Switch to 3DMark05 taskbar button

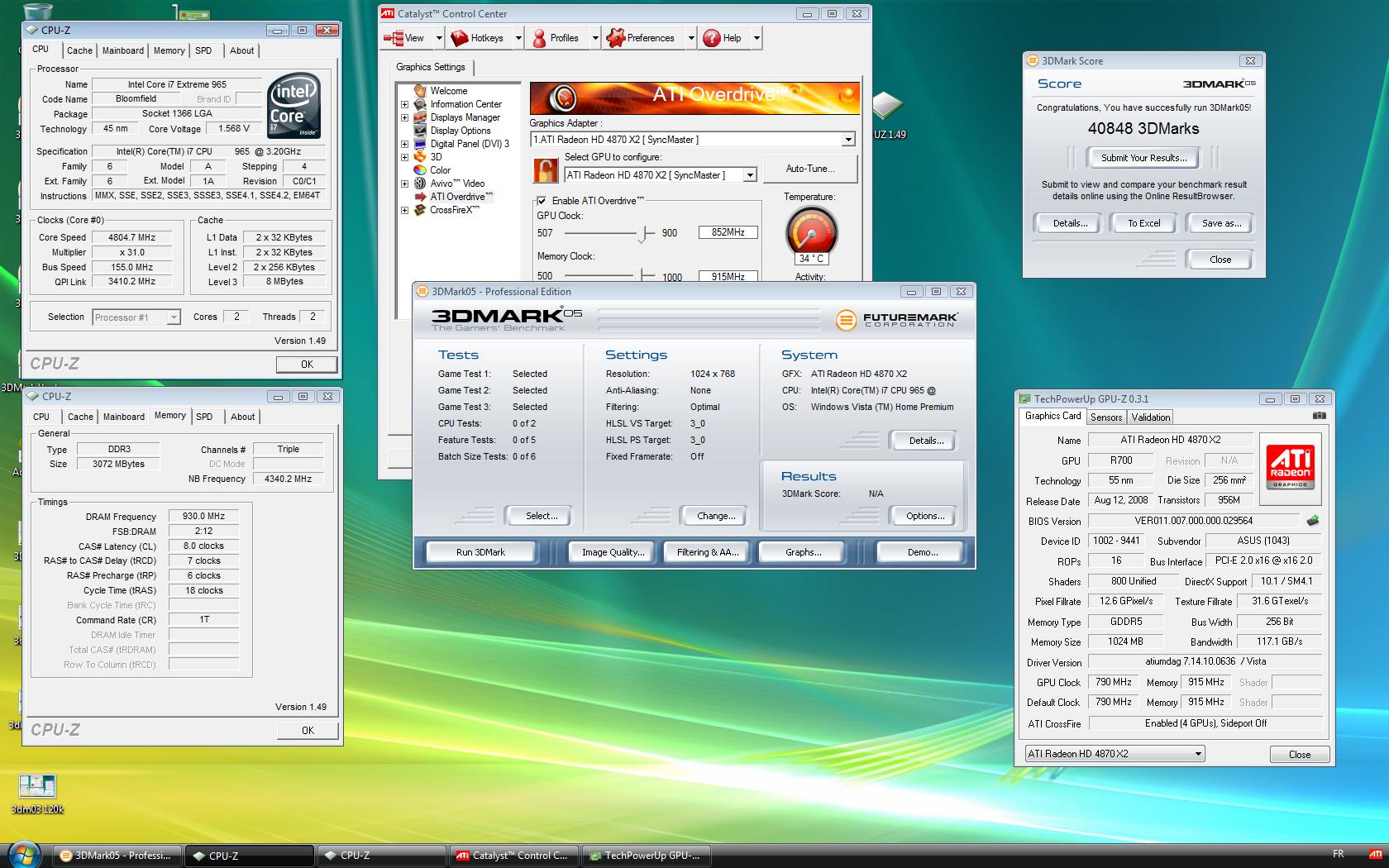pyautogui.click(x=117, y=856)
